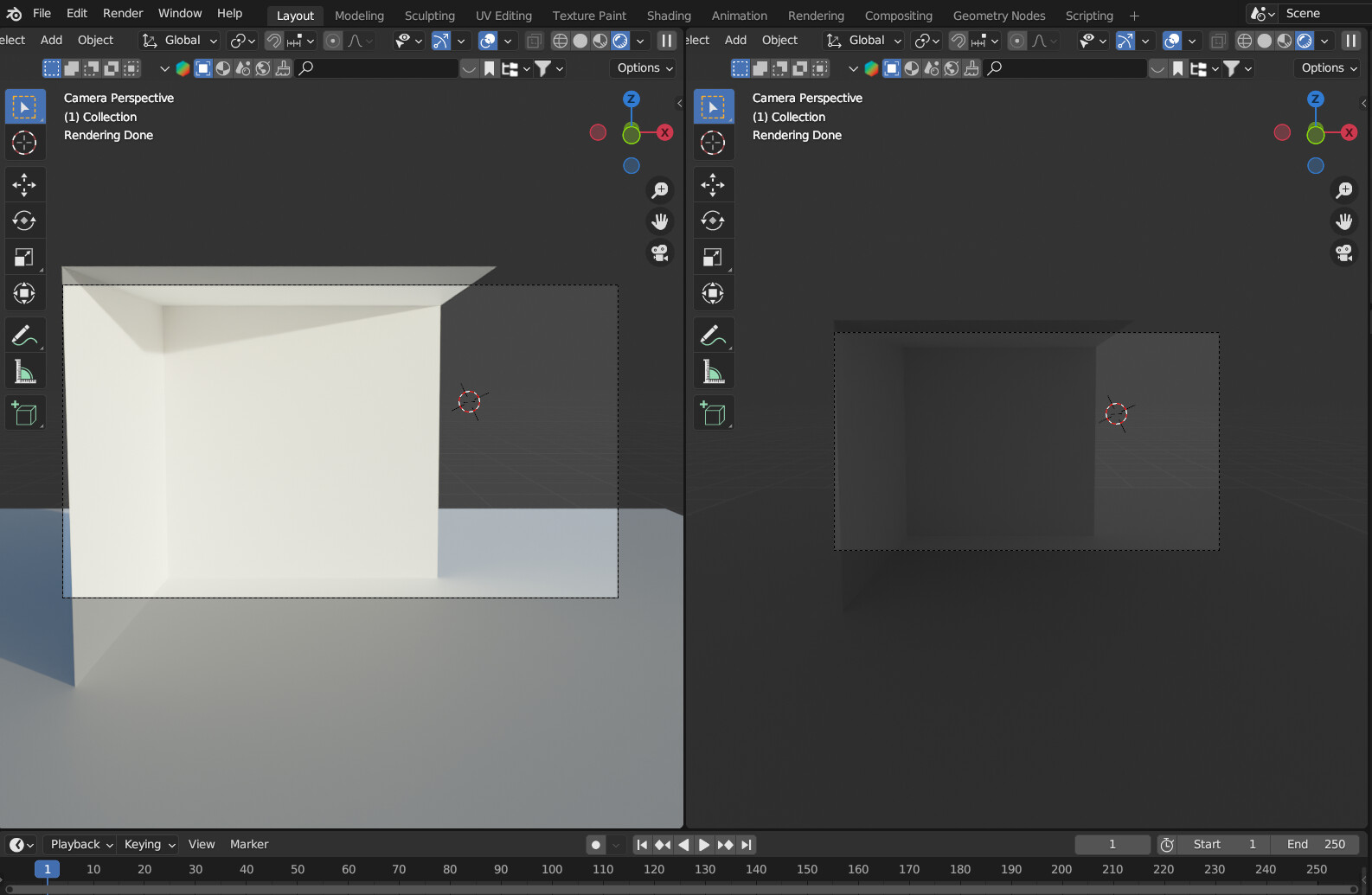Select the Add Cube tool in left viewport

(x=24, y=413)
